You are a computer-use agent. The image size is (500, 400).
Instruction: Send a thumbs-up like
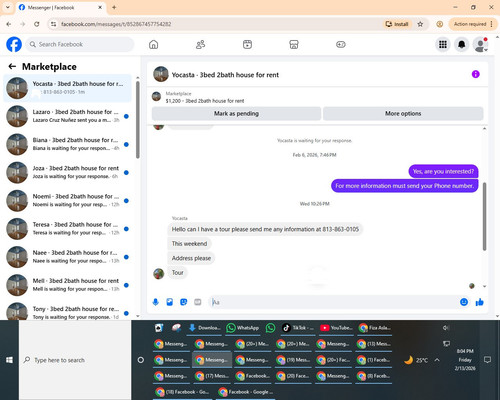click(x=480, y=302)
